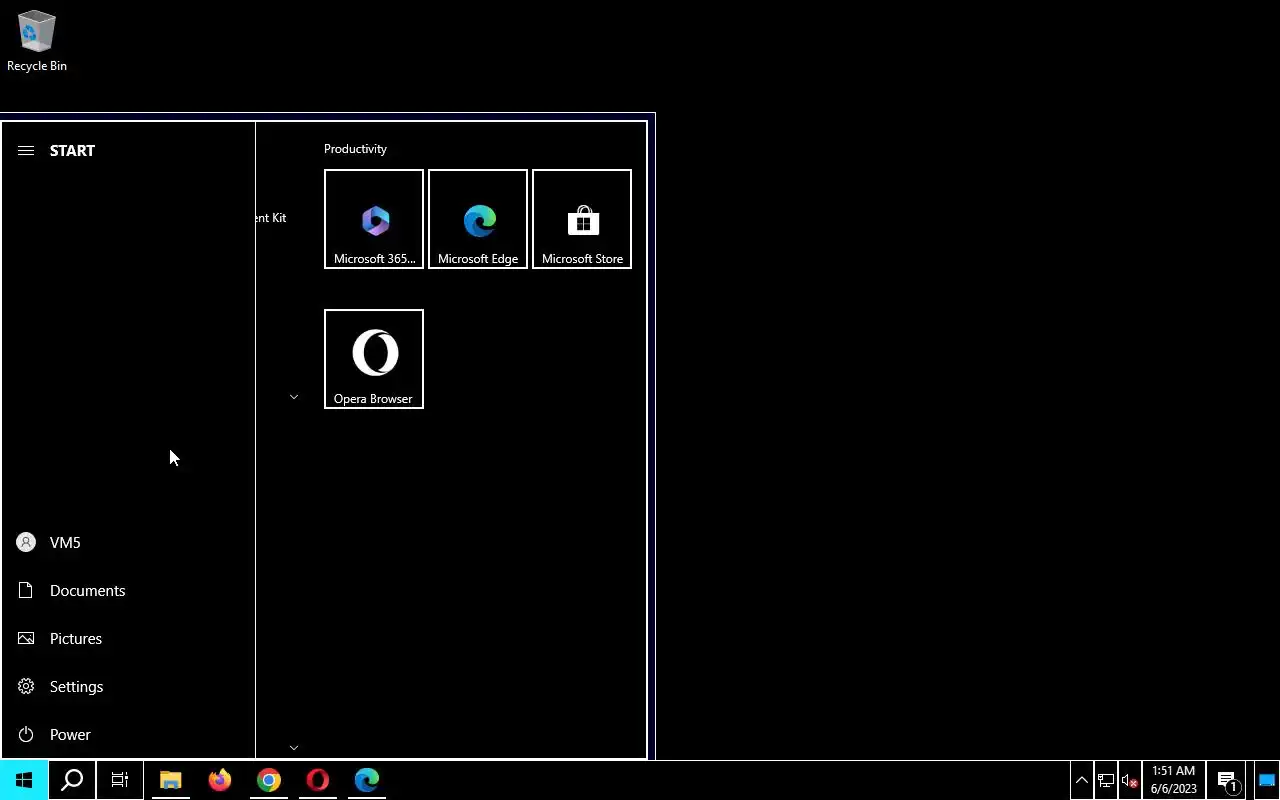The width and height of the screenshot is (1280, 800).
Task: Open Pictures from Start sidebar
Action: pos(128,638)
